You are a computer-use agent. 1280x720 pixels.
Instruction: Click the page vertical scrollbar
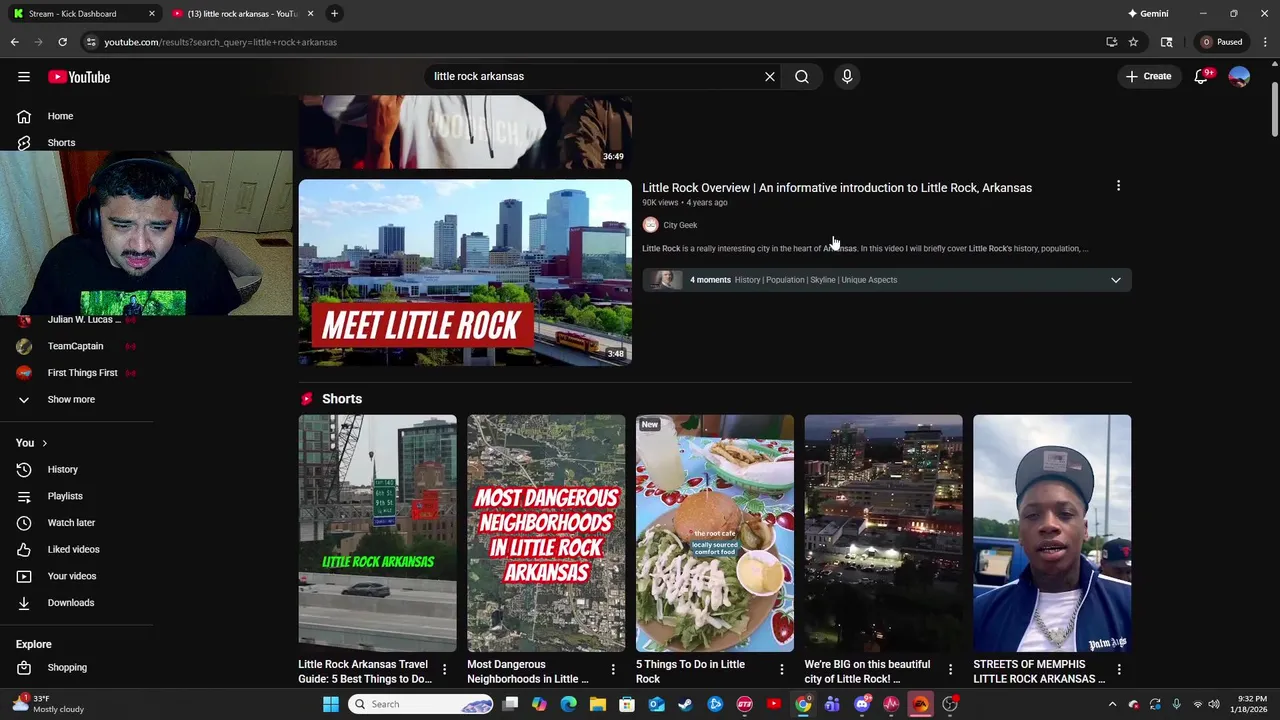click(x=1275, y=110)
